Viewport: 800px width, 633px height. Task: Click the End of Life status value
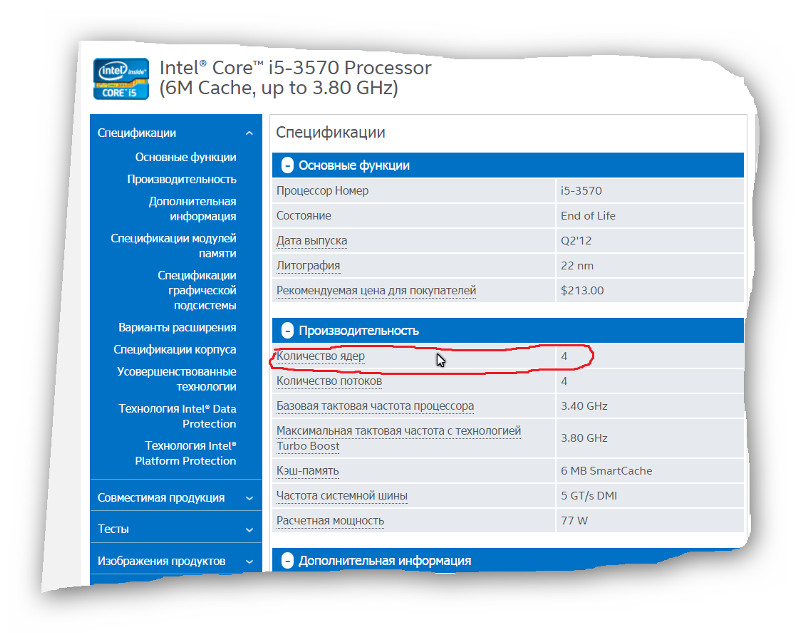[588, 216]
